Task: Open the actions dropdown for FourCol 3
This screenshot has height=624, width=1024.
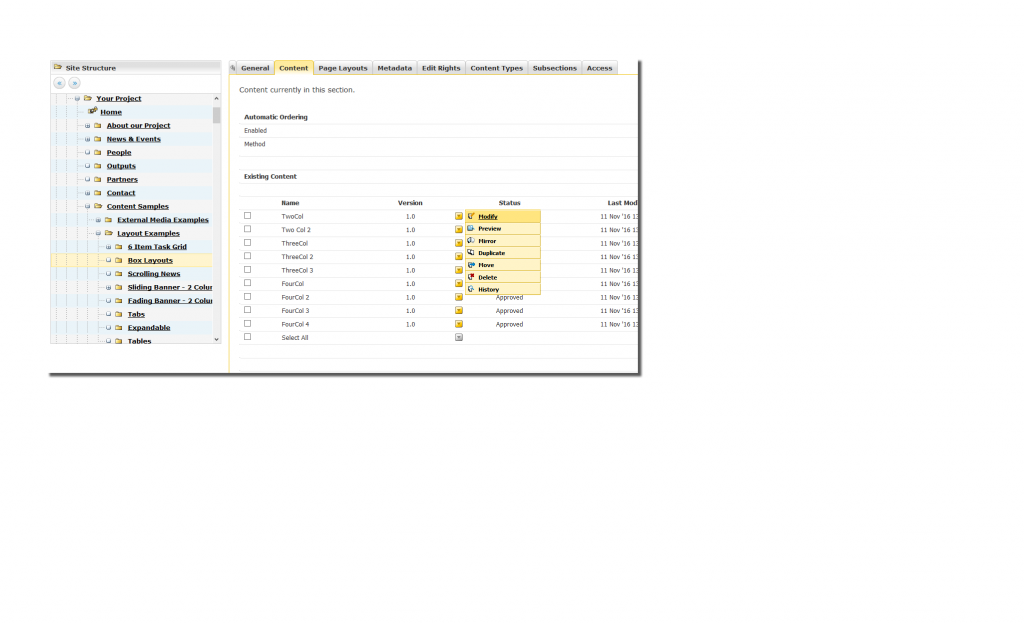Action: click(x=459, y=310)
